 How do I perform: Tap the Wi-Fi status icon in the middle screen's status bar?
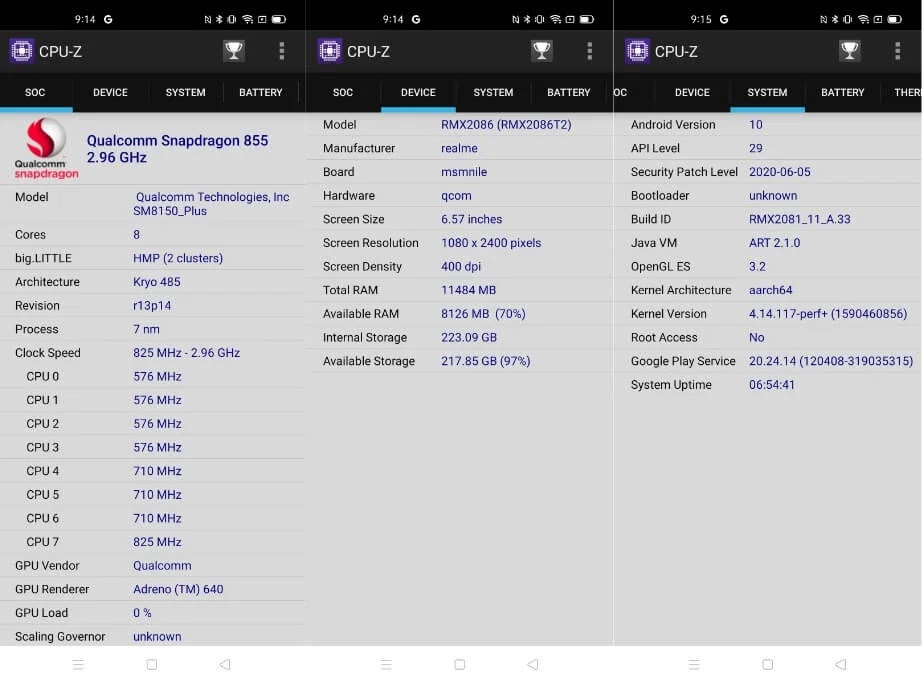point(556,19)
